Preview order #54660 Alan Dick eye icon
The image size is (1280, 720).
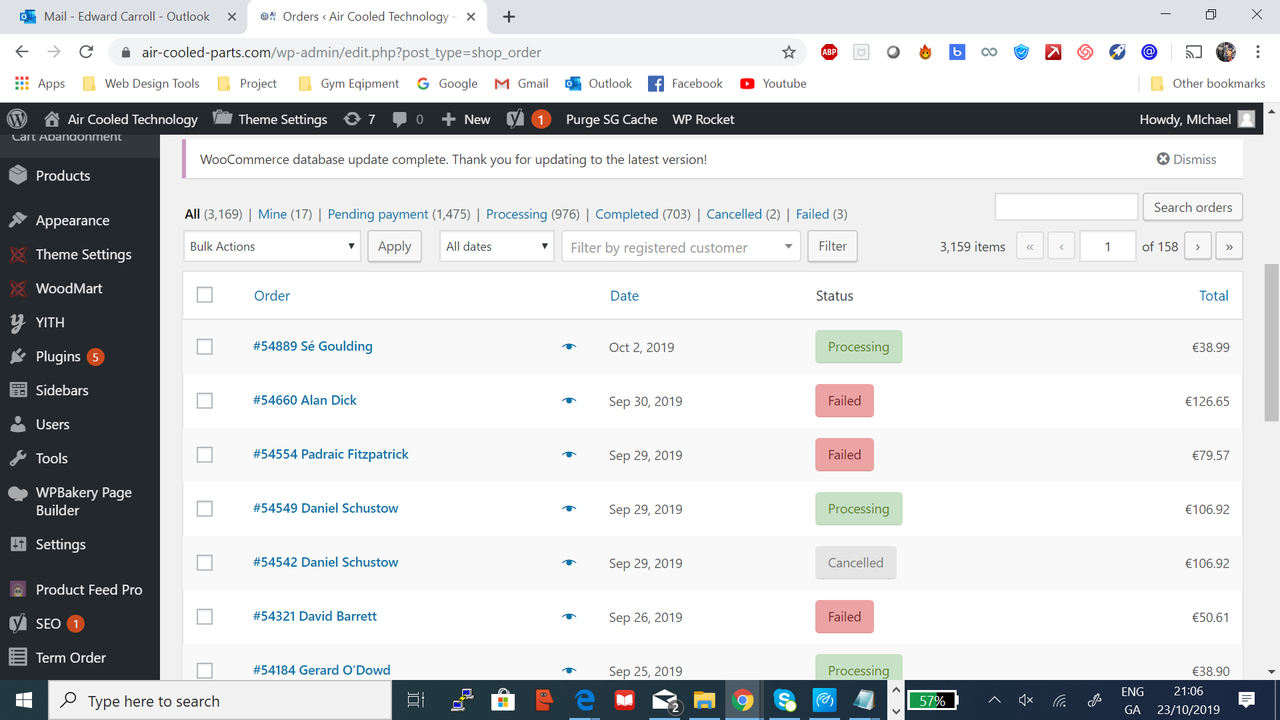569,401
